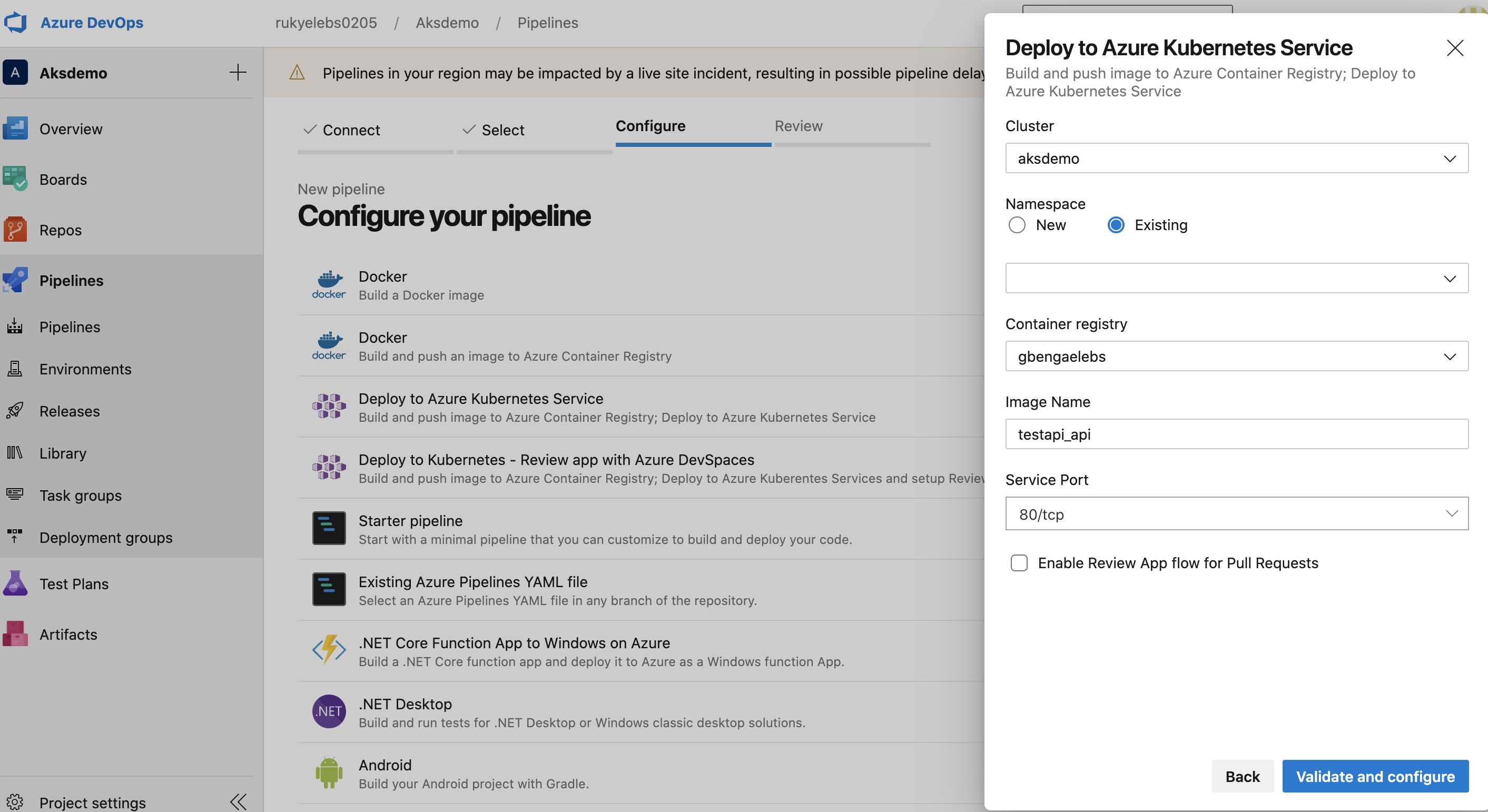The height and width of the screenshot is (812, 1488).
Task: Click the Image Name field testapi_api
Action: click(x=1237, y=434)
